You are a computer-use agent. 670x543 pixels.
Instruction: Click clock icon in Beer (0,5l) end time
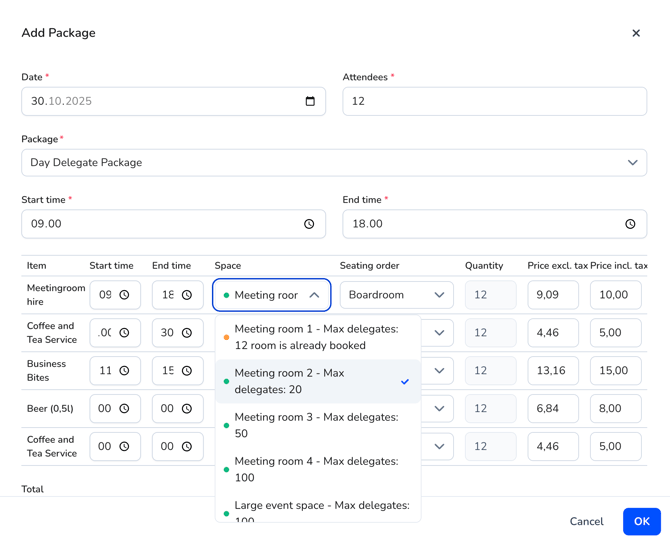click(187, 409)
